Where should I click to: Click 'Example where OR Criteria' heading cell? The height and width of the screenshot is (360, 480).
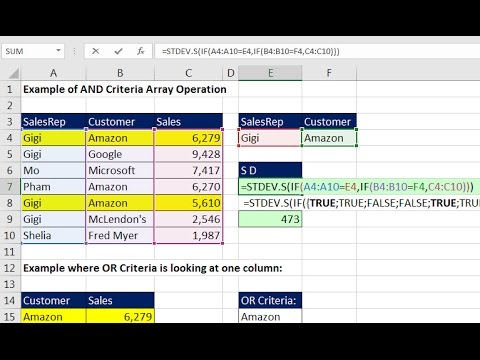point(153,268)
